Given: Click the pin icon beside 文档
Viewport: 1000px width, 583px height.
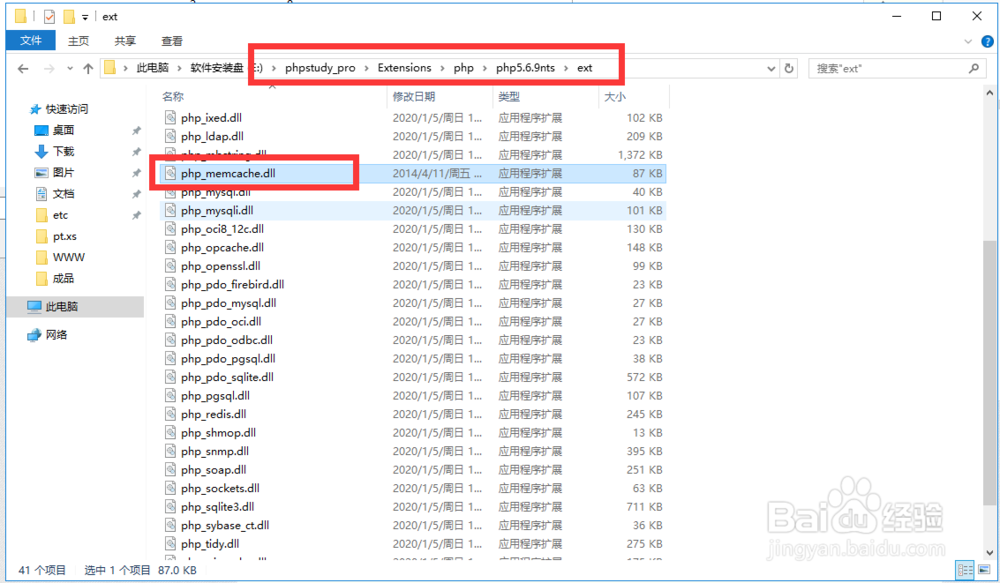Looking at the screenshot, I should click(136, 193).
